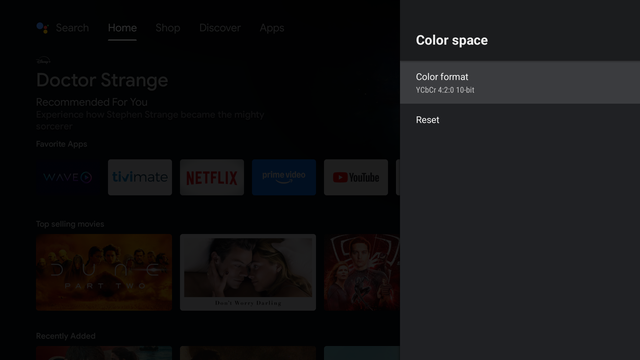
Task: Select Reset in Color space panel
Action: (x=520, y=120)
